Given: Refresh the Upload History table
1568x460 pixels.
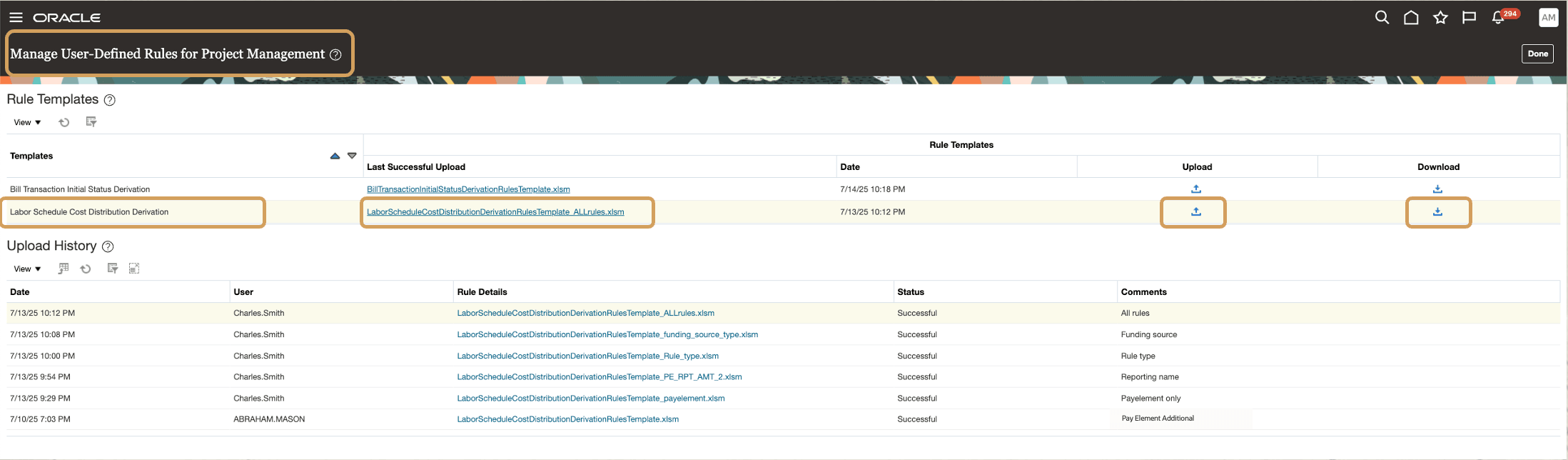Looking at the screenshot, I should [x=86, y=269].
